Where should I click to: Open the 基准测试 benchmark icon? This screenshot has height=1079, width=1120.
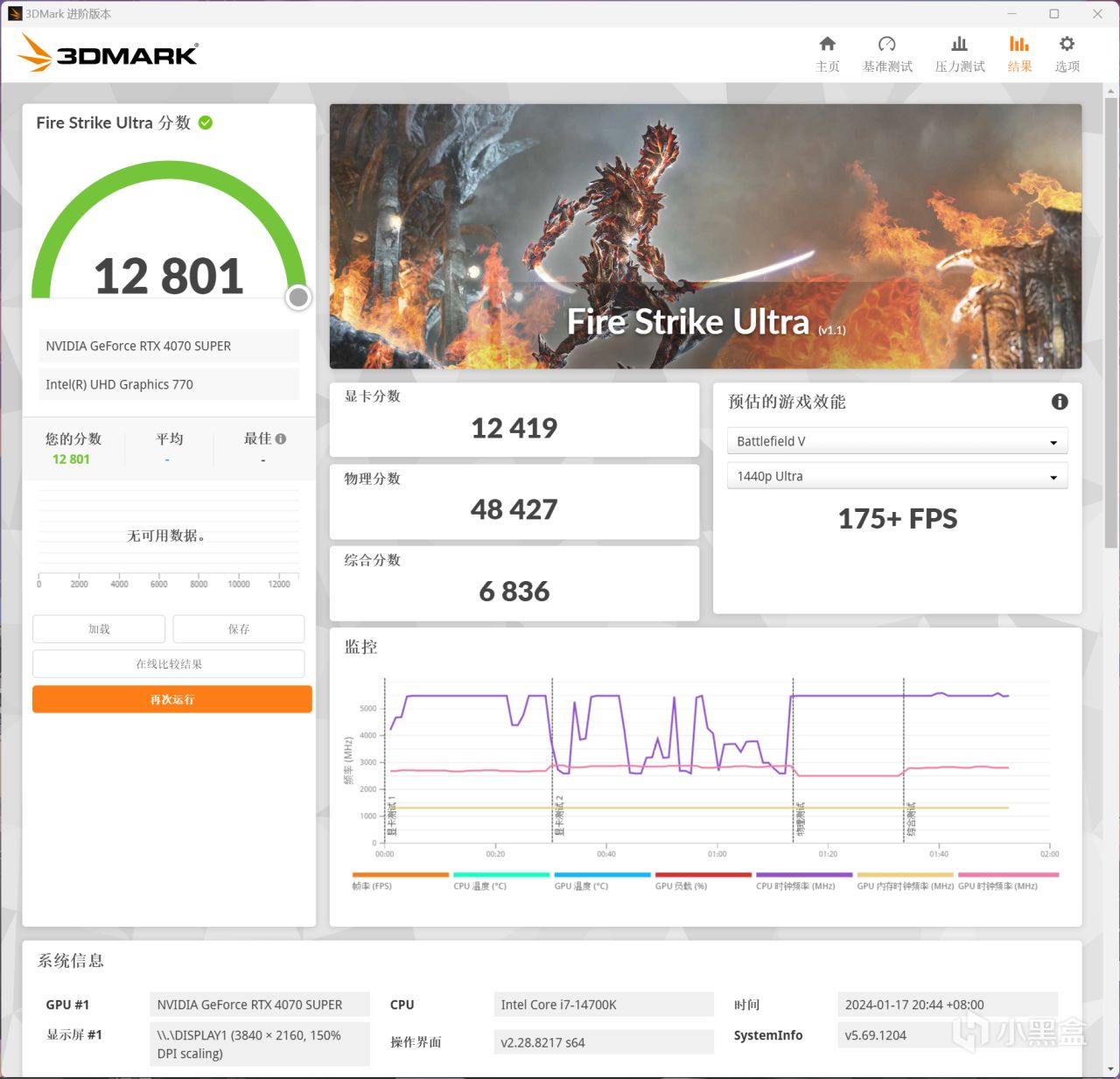point(886,53)
